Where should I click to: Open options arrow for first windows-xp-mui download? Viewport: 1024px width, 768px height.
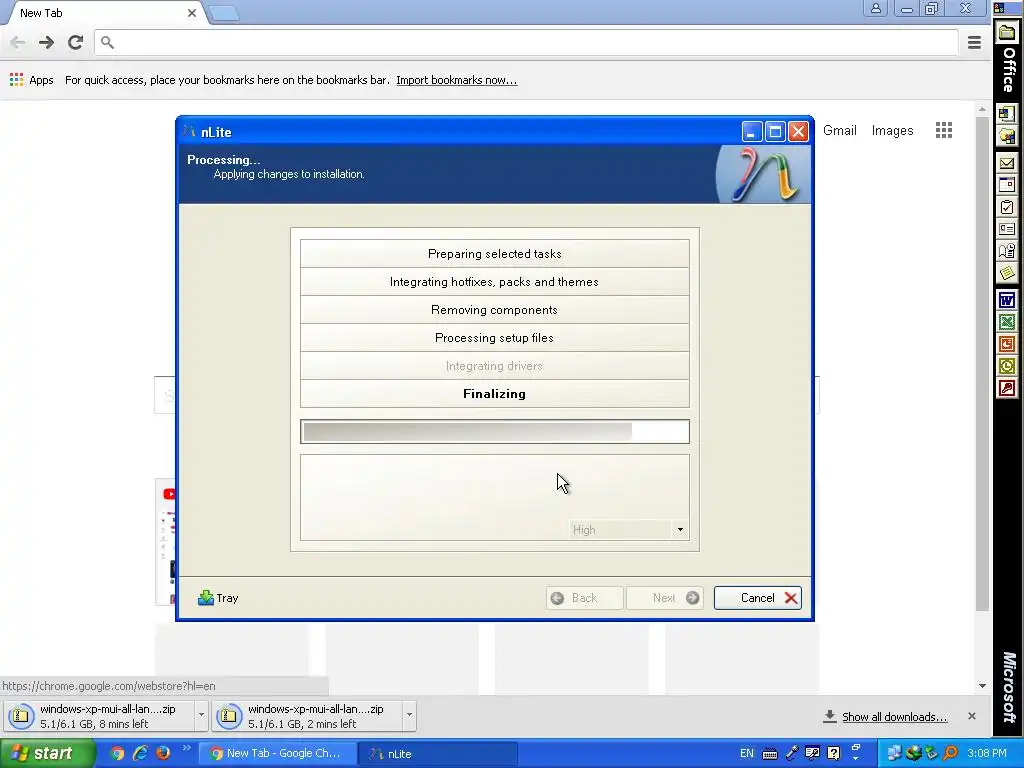(201, 714)
